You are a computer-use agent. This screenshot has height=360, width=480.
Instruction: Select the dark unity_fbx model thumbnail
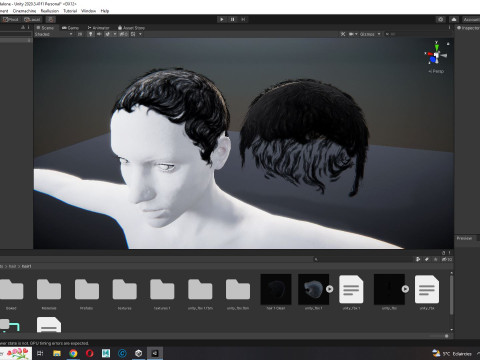[389, 289]
